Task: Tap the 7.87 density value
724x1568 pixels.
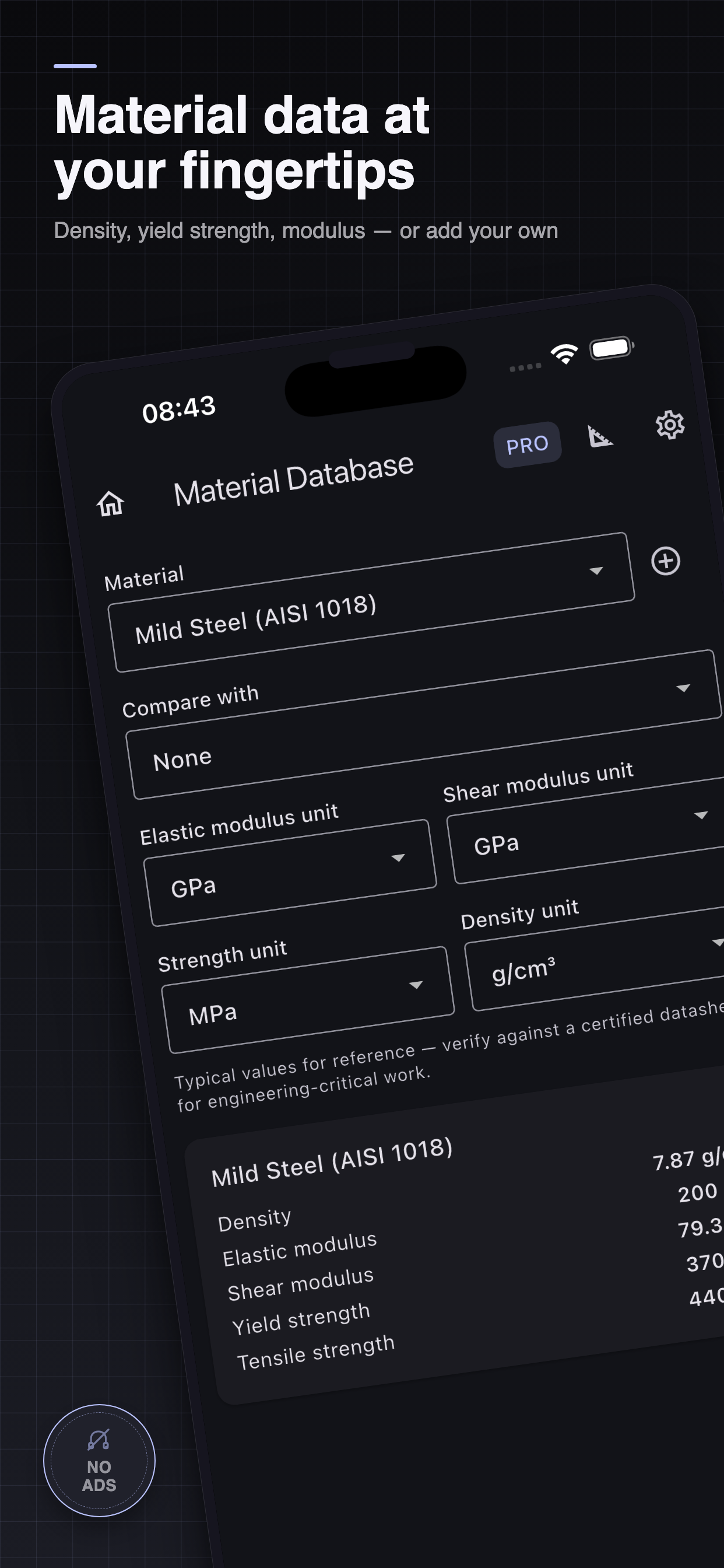Action: (x=687, y=1158)
